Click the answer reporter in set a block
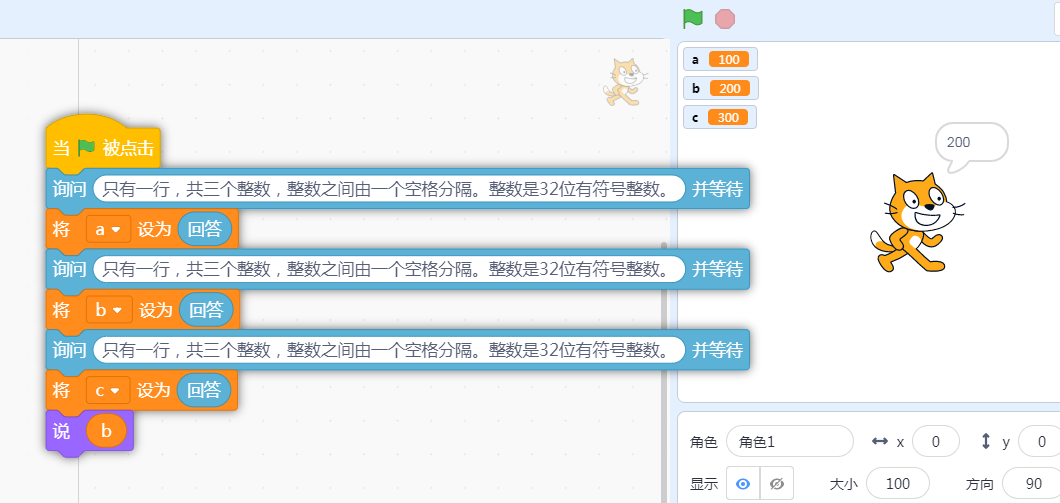1060x503 pixels. [x=205, y=230]
